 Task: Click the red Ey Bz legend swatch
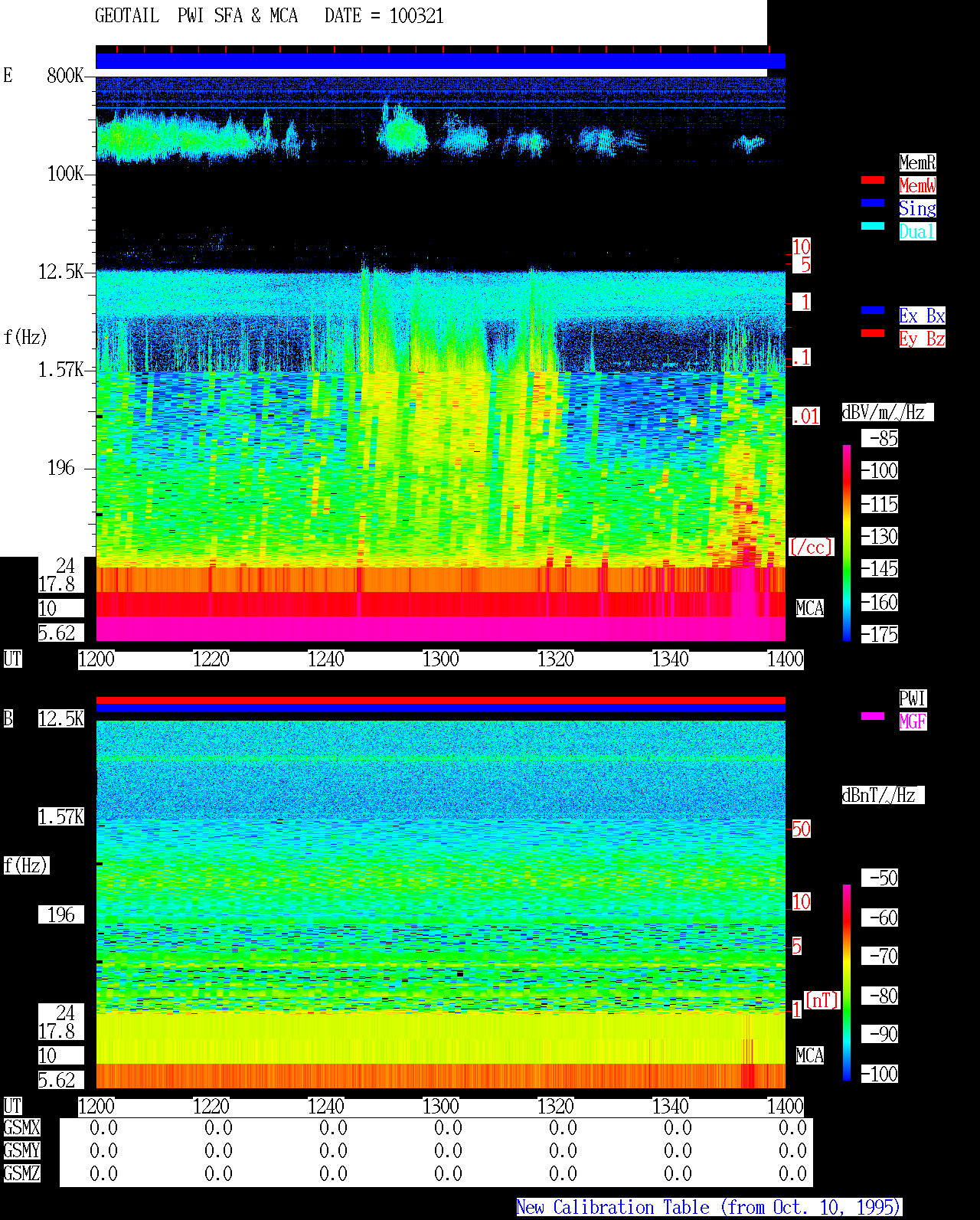click(x=873, y=333)
